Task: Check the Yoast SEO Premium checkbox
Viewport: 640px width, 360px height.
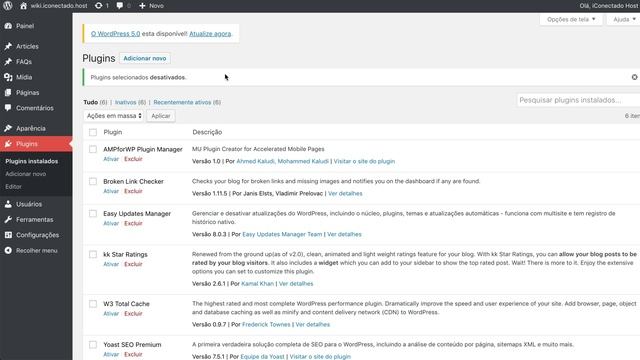Action: 93,345
